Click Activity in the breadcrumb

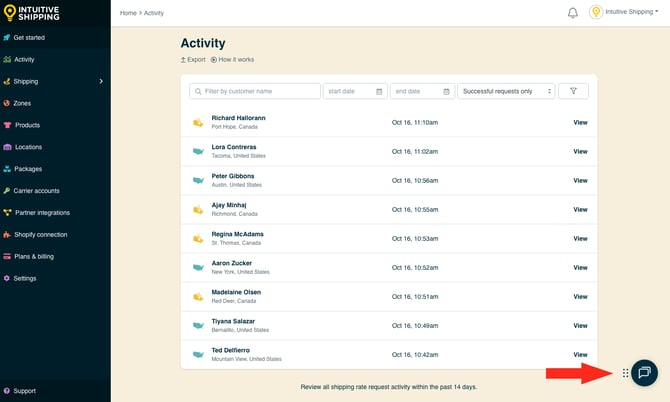(154, 13)
